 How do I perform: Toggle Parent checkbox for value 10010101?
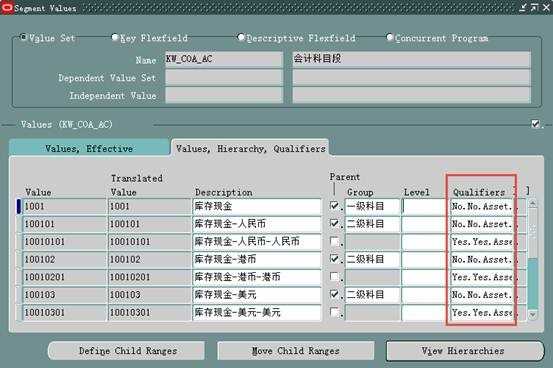tap(334, 241)
